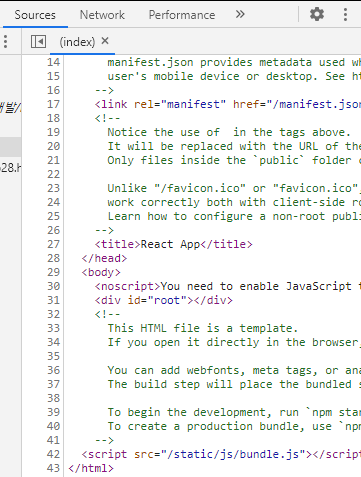Open the Performance tab

click(x=182, y=15)
